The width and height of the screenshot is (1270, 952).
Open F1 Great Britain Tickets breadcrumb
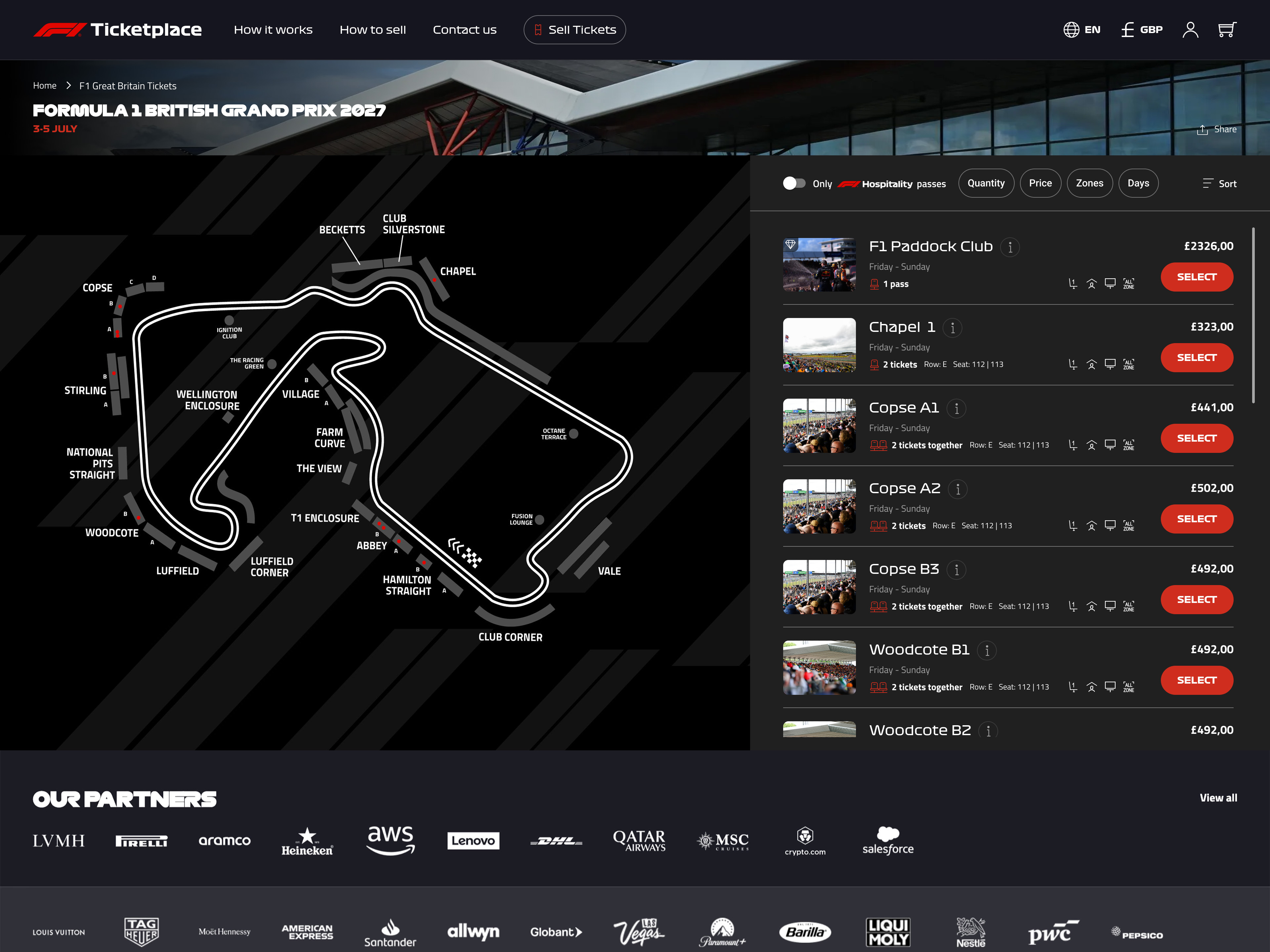coord(127,86)
